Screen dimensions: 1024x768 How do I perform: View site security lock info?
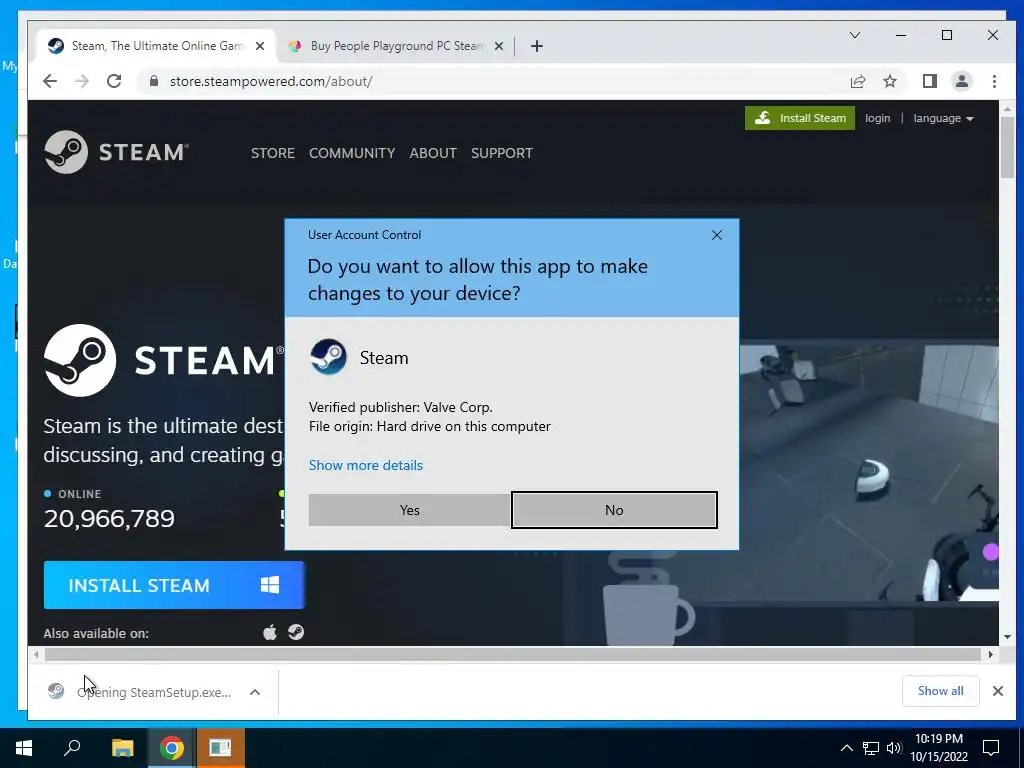coord(154,81)
